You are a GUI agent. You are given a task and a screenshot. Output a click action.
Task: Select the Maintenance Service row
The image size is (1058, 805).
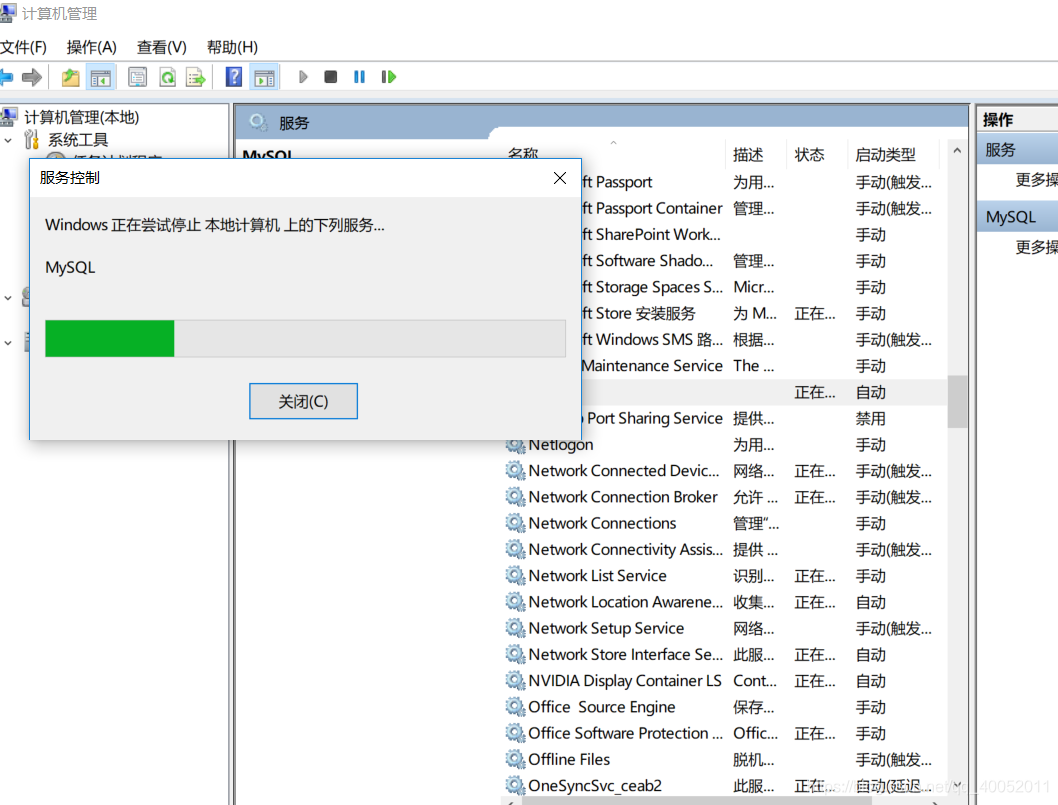(x=763, y=366)
